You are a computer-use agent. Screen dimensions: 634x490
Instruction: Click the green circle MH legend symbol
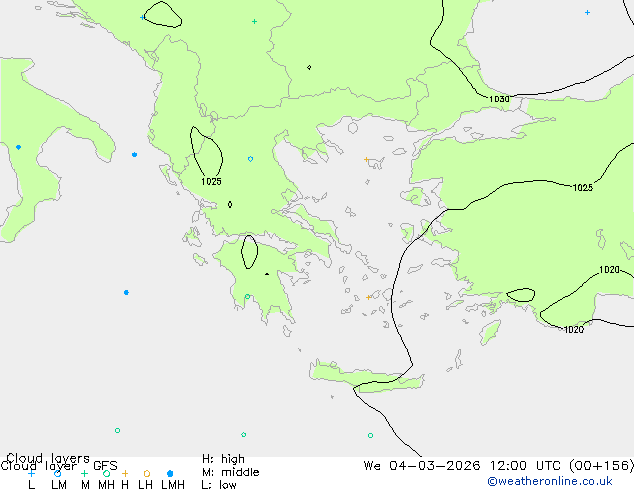click(106, 473)
